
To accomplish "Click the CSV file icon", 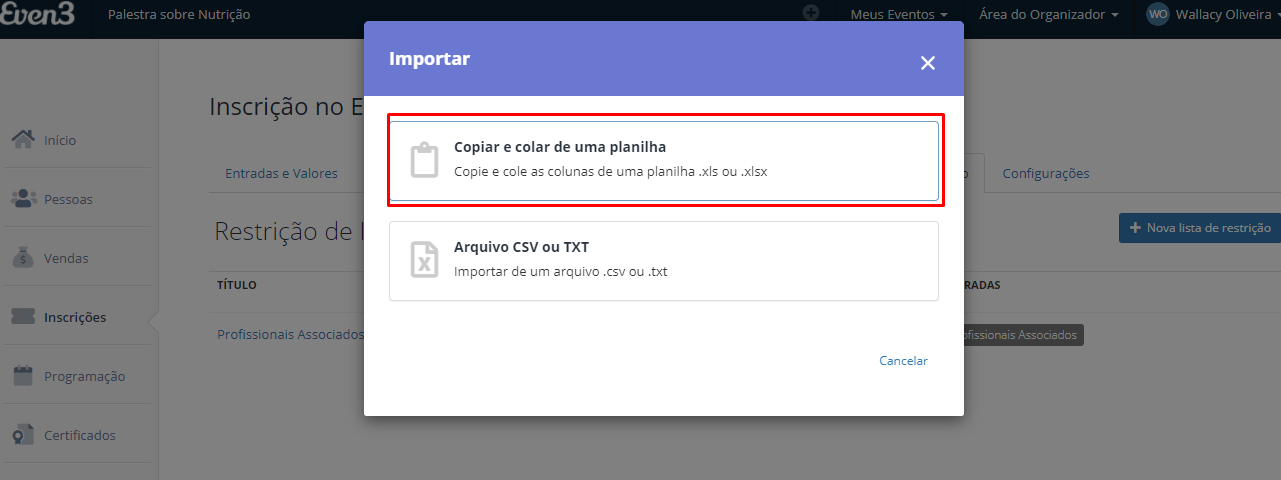I will 425,260.
